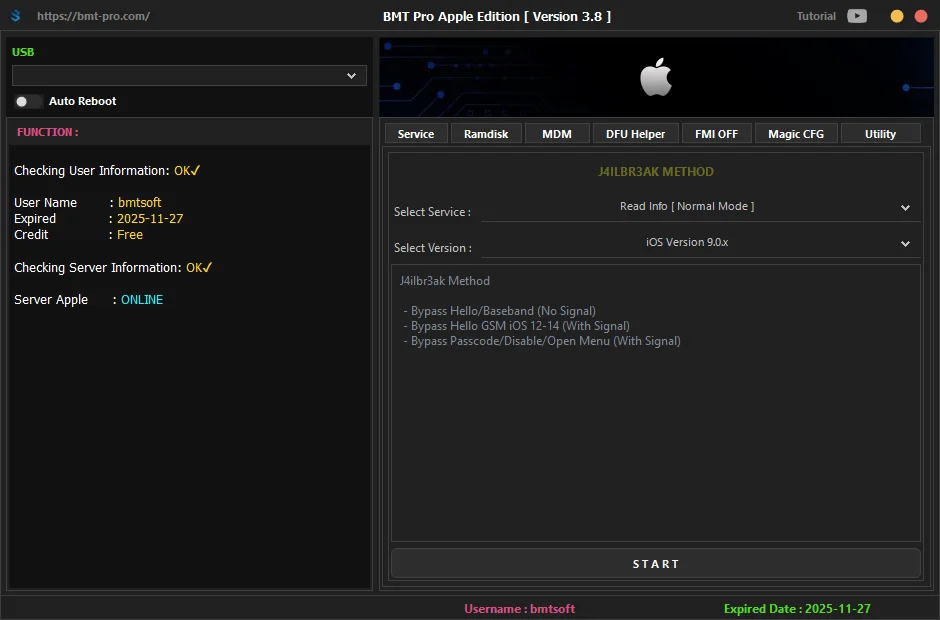The height and width of the screenshot is (620, 940).
Task: Select the FMI OFF tab
Action: [716, 134]
